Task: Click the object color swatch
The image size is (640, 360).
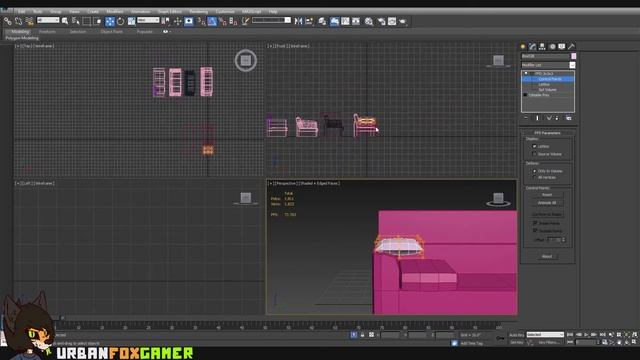Action: tap(573, 56)
